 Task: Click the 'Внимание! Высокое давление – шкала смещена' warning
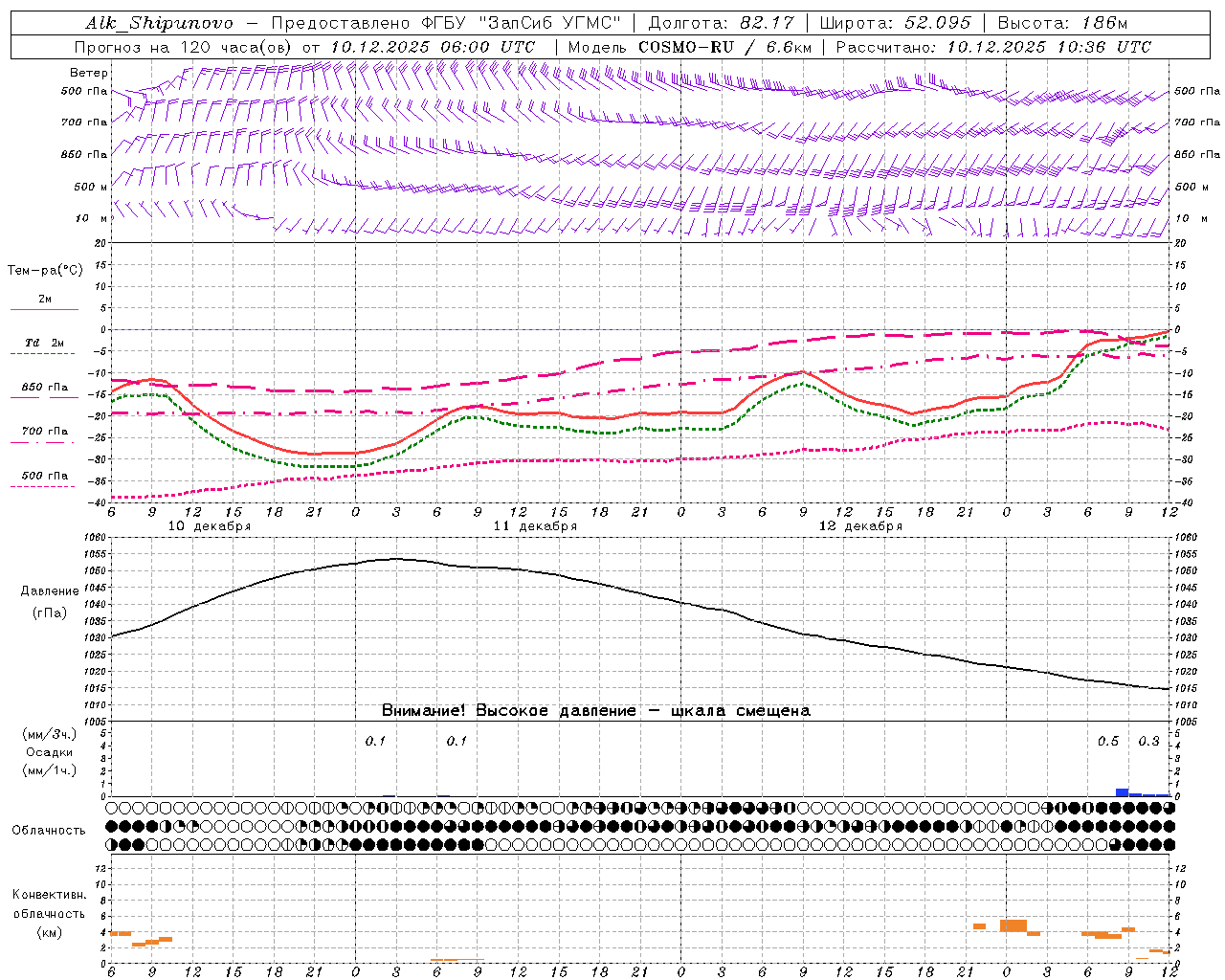pos(595,711)
